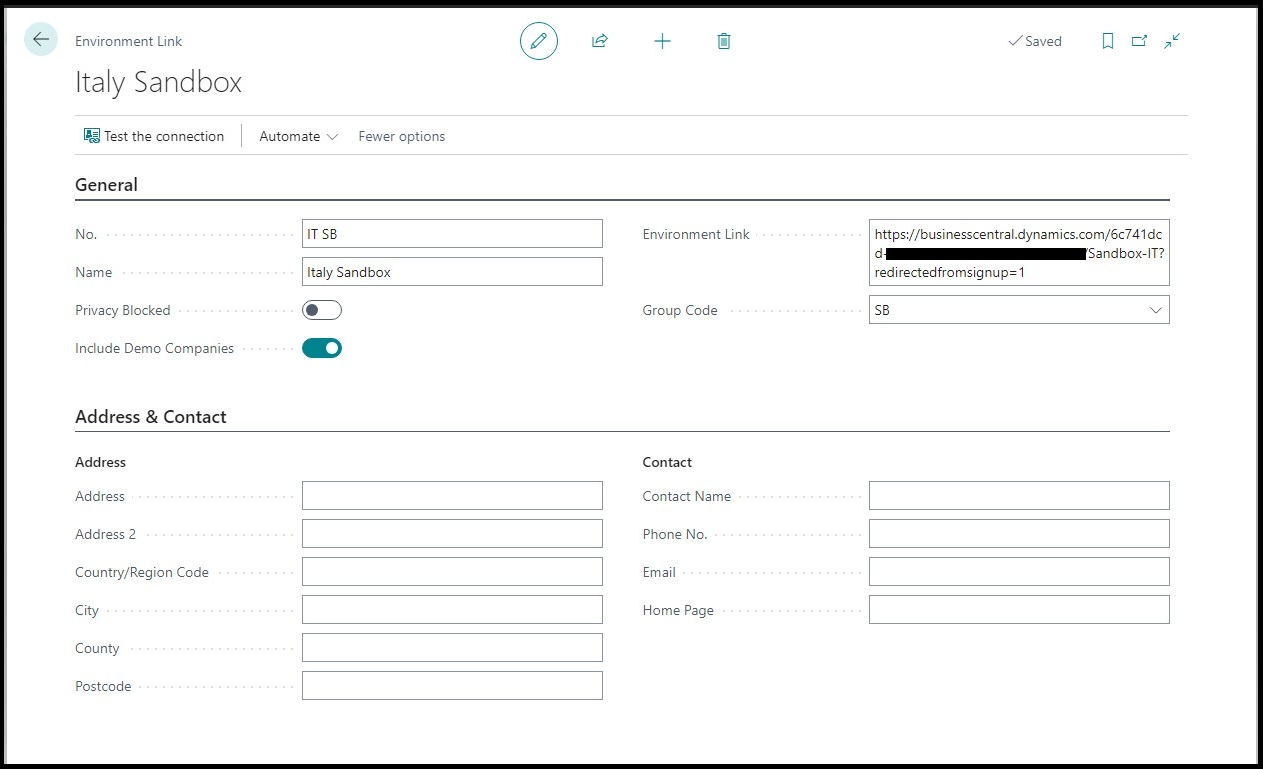Screen dimensions: 1263x769
Task: Click the trash delete icon
Action: (724, 41)
